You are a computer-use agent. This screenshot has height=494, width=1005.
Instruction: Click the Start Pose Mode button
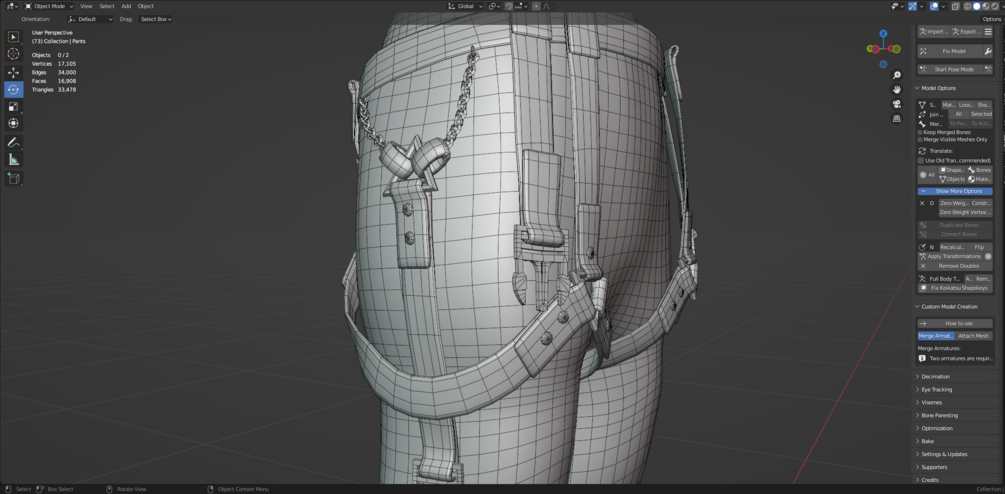(954, 69)
